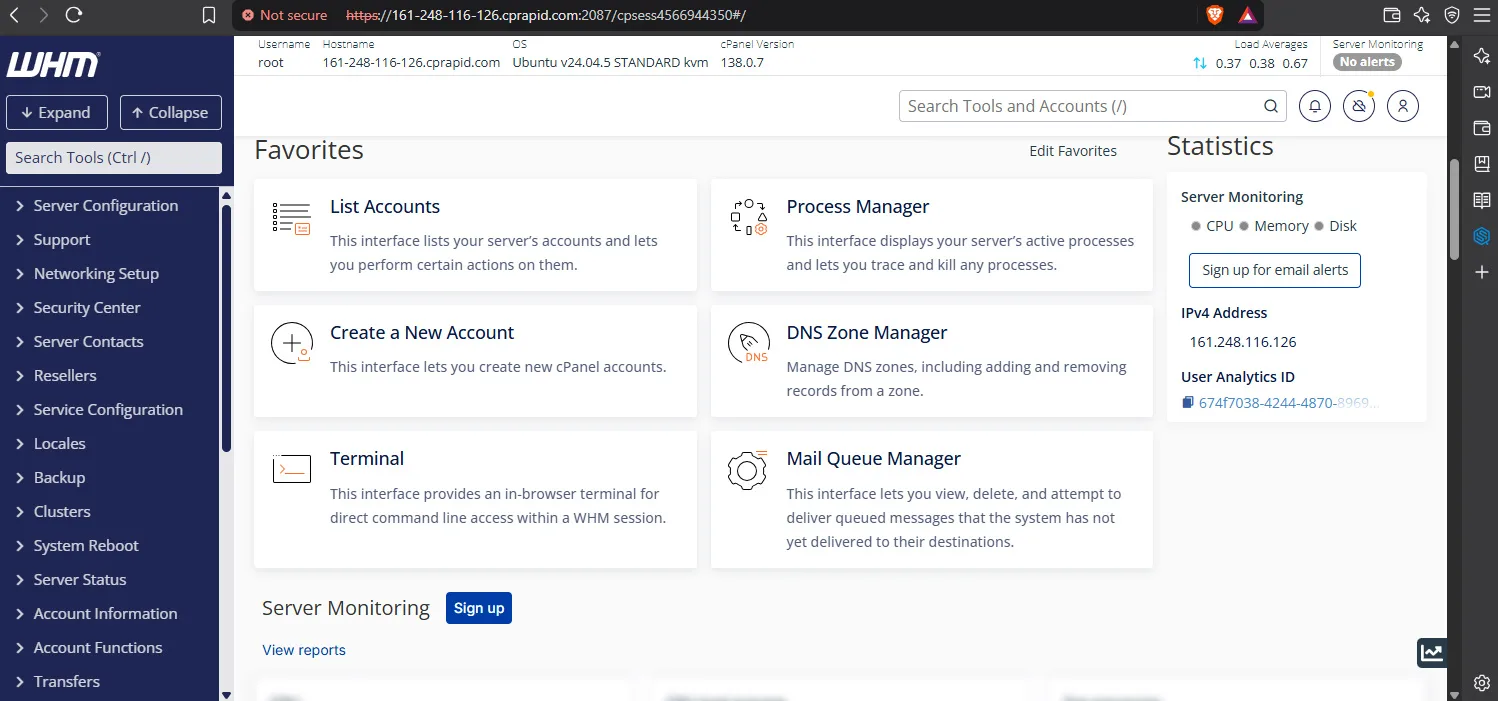Open the System Reboot menu item

86,546
